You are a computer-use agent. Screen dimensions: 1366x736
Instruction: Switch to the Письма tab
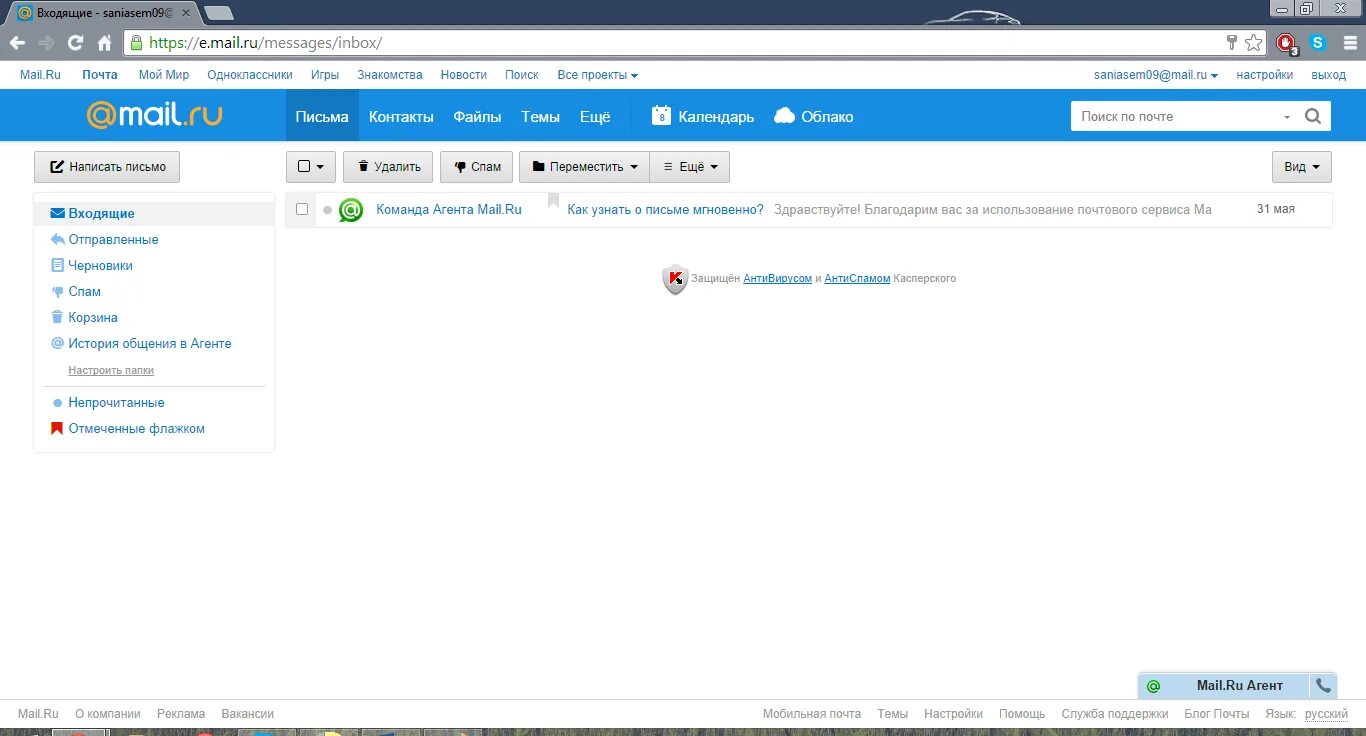pos(322,116)
